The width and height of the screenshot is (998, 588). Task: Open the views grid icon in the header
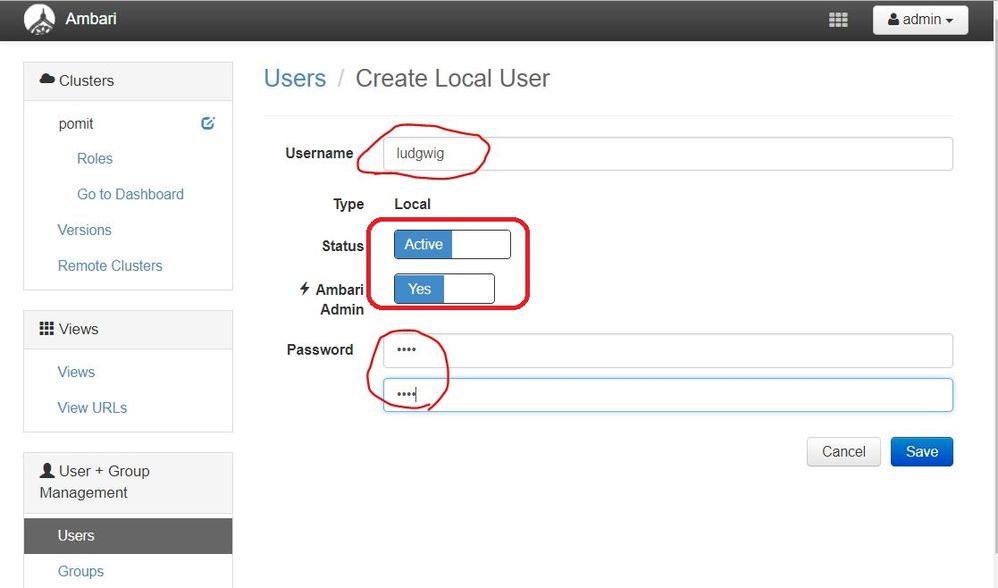[x=838, y=20]
